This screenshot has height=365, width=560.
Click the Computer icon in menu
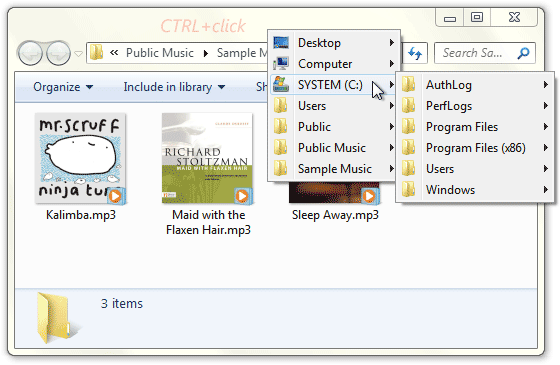[281, 64]
